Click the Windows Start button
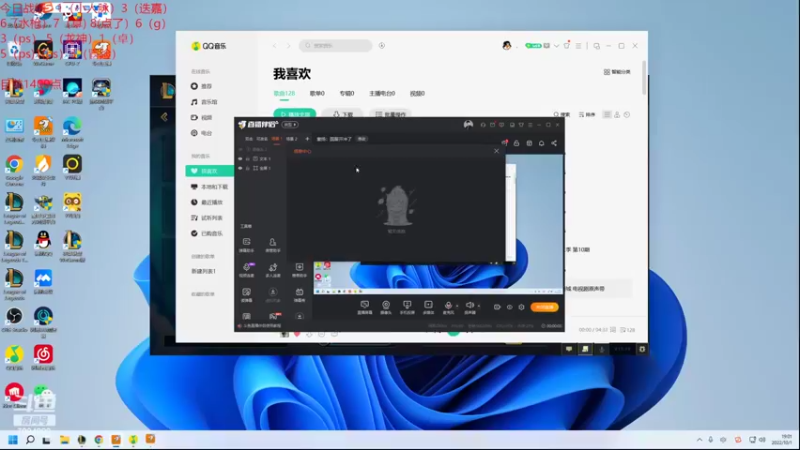This screenshot has width=800, height=450. 13,439
